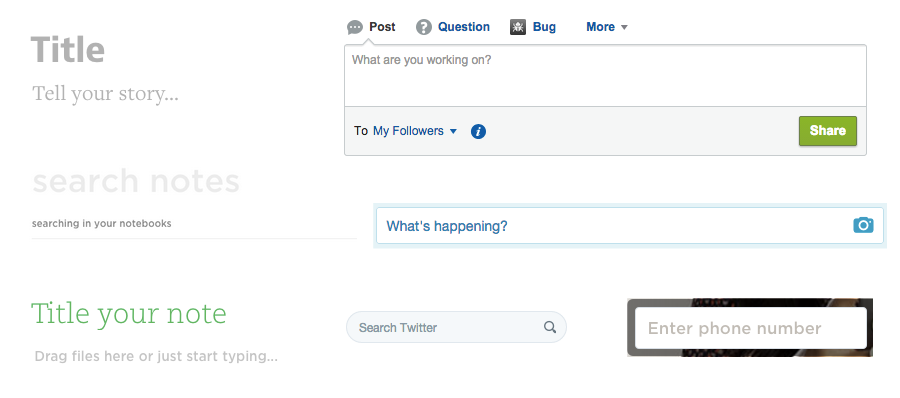900x398 pixels.
Task: Click the bug icon
Action: pyautogui.click(x=518, y=27)
